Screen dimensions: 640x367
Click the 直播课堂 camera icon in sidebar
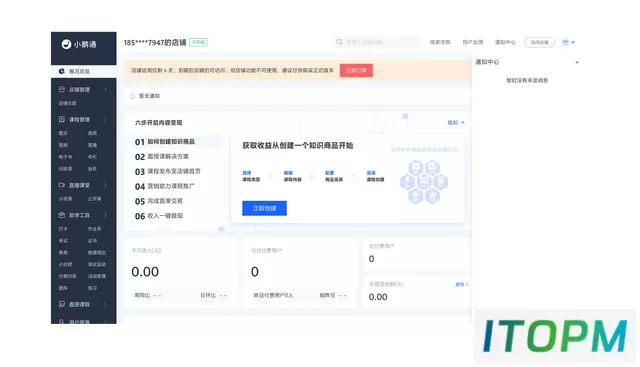click(x=62, y=185)
